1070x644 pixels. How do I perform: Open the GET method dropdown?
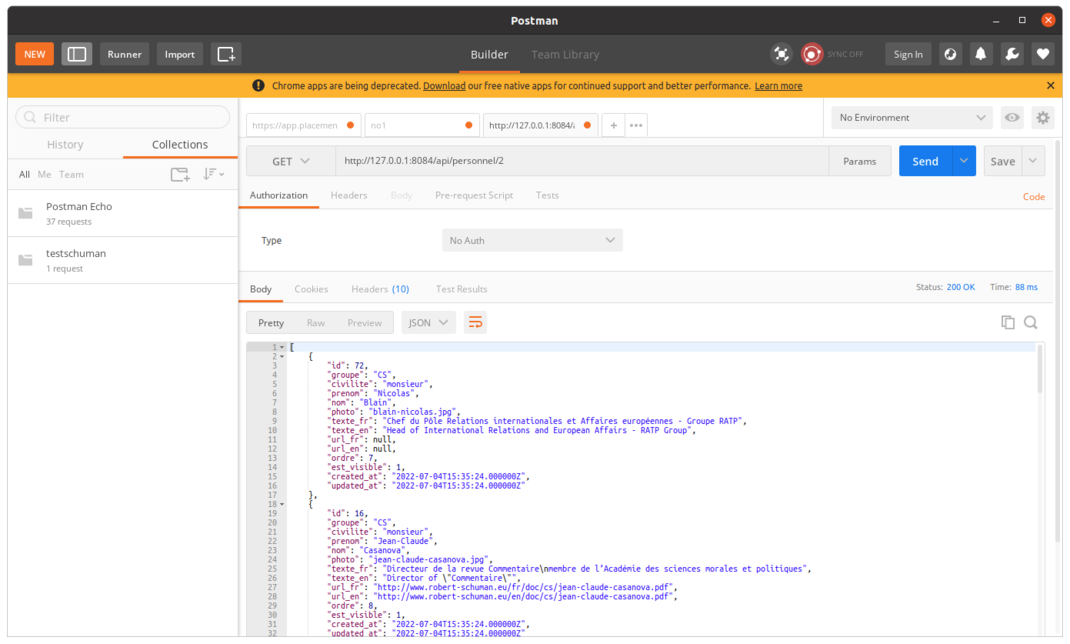point(291,161)
